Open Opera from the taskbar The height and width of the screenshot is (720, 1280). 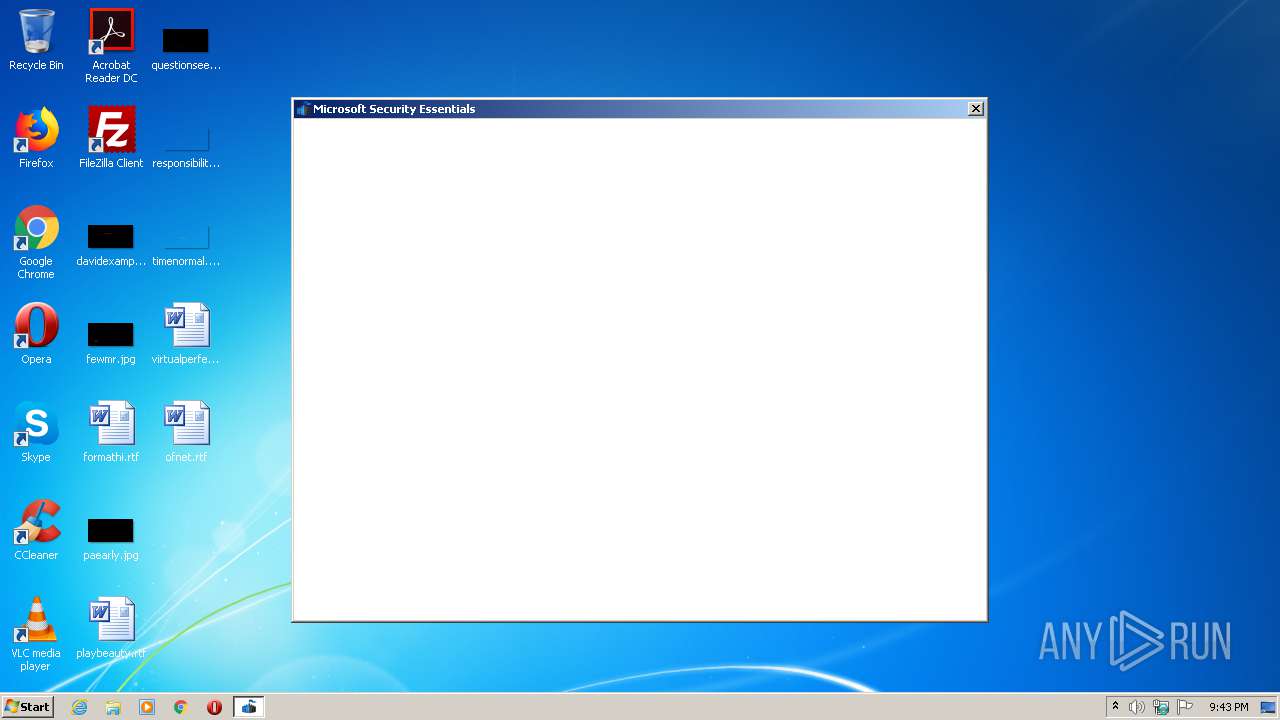click(x=214, y=707)
